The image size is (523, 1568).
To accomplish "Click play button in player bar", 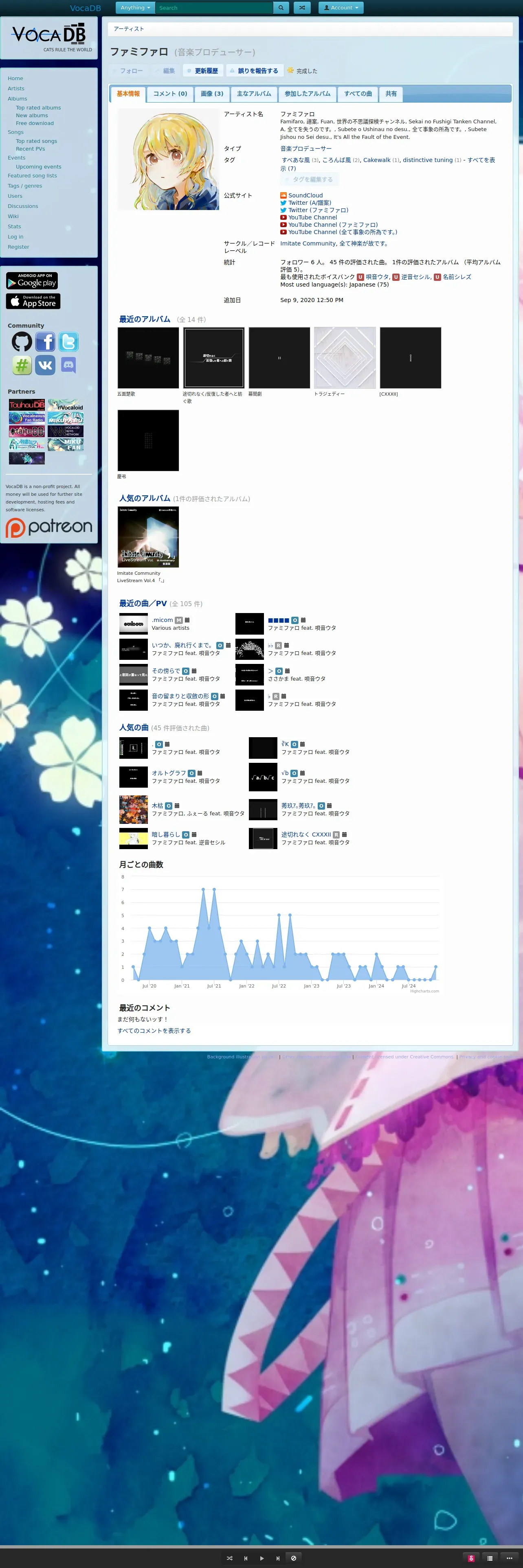I will coord(262,1558).
